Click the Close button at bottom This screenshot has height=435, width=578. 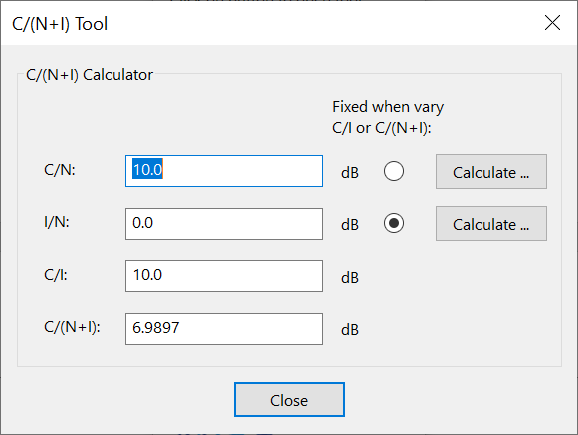point(289,400)
